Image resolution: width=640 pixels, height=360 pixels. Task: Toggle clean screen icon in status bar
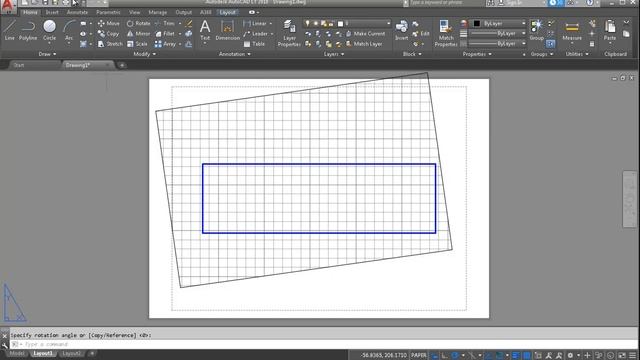click(622, 356)
